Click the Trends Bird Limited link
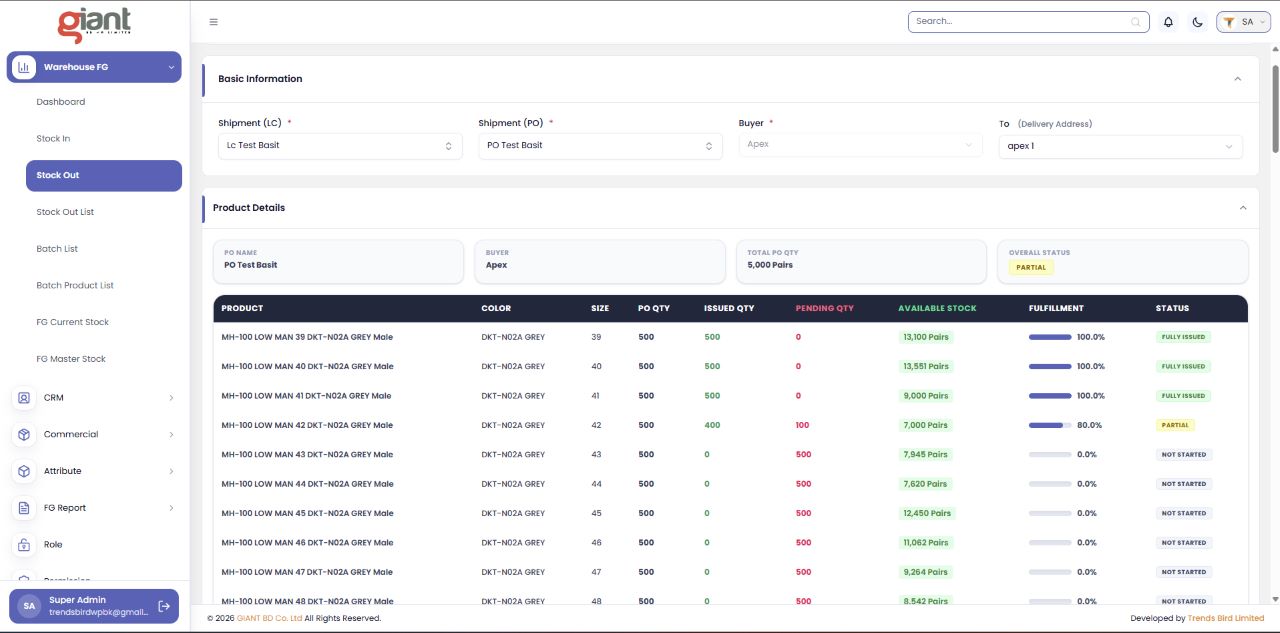This screenshot has width=1280, height=633. [1225, 618]
